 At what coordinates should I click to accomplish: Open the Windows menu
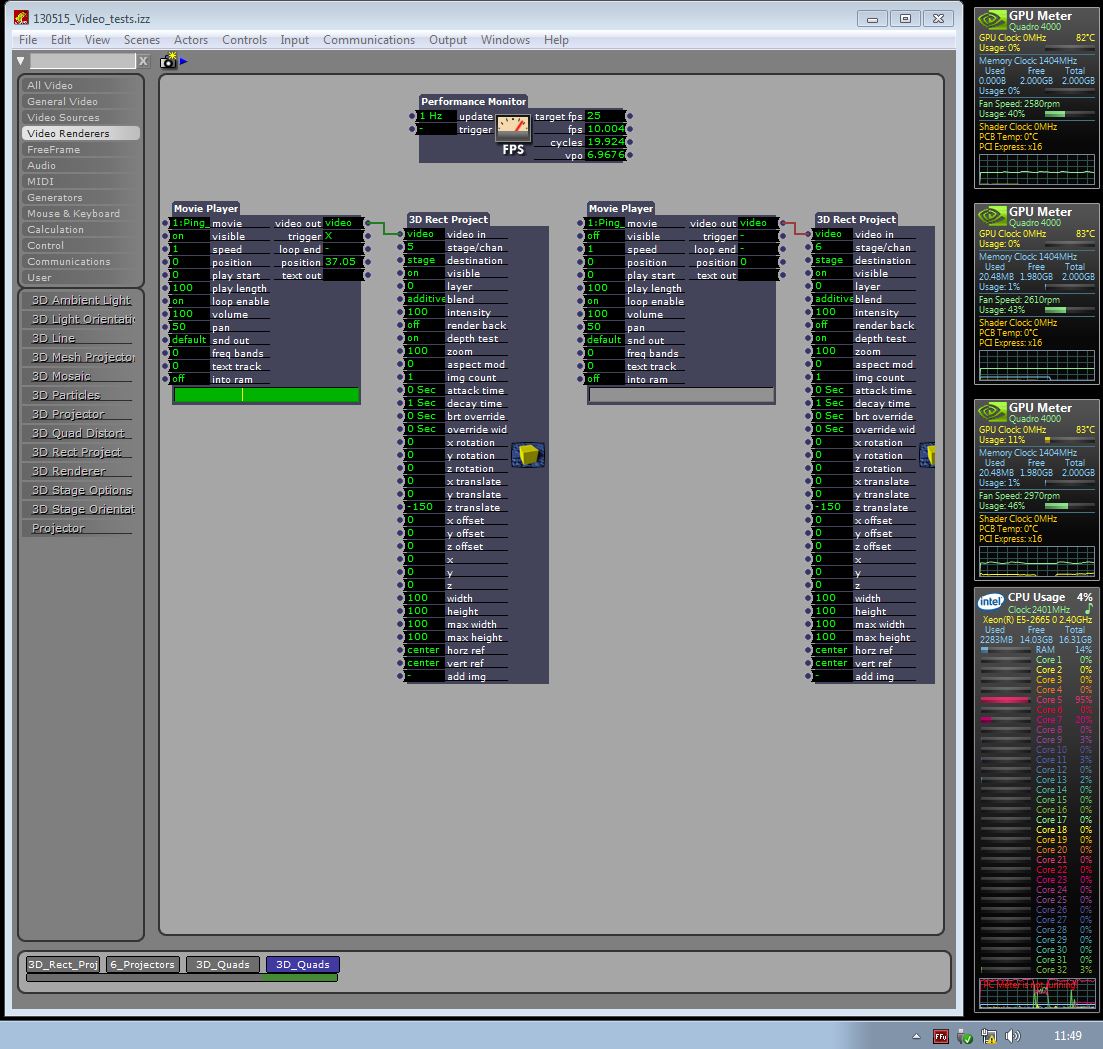pyautogui.click(x=505, y=40)
